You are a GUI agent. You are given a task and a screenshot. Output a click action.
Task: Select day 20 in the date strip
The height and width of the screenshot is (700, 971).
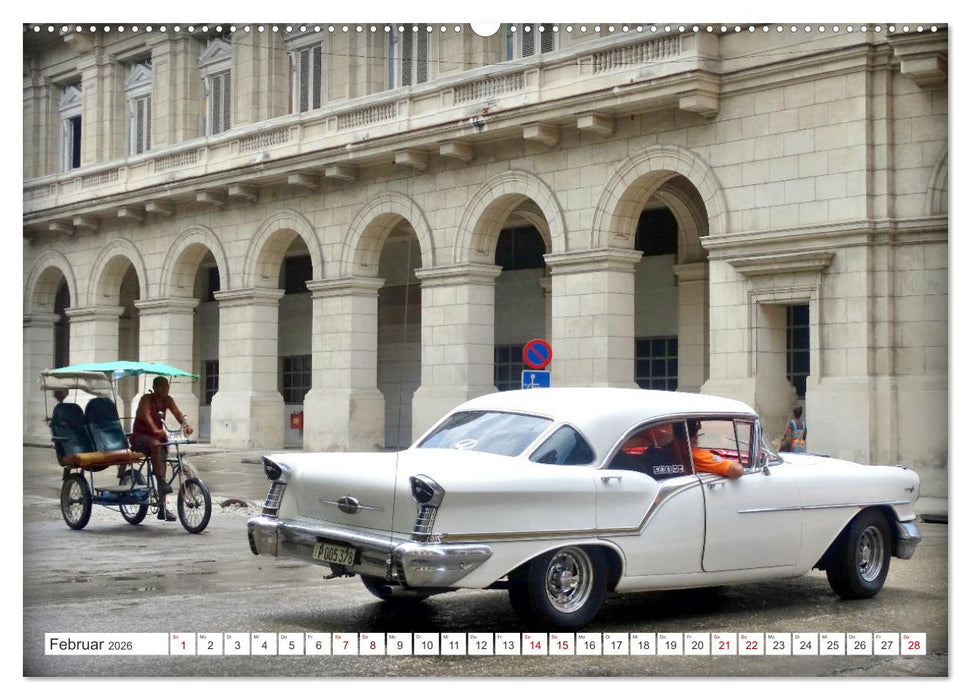tap(696, 645)
